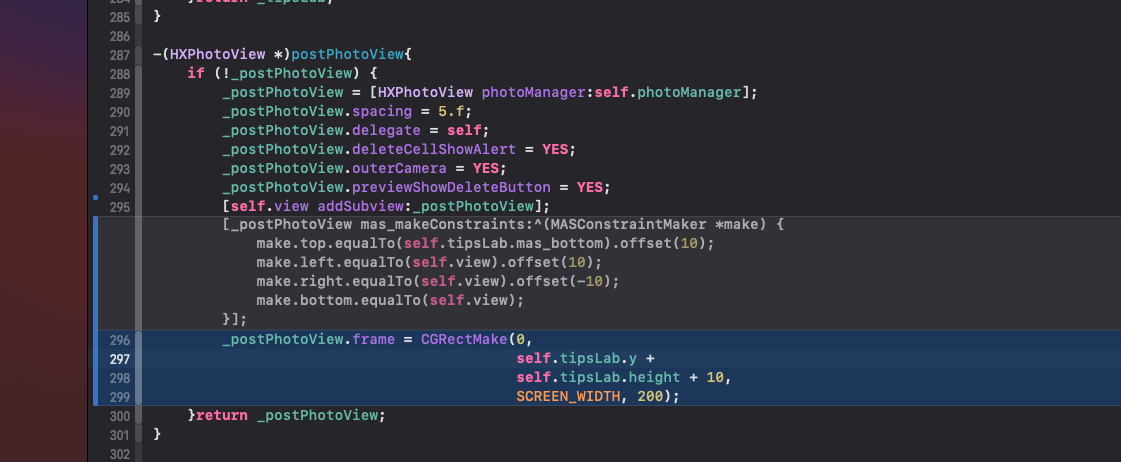Click SCREEN_WIDTH macro on line 299
The image size is (1121, 462).
(x=568, y=397)
